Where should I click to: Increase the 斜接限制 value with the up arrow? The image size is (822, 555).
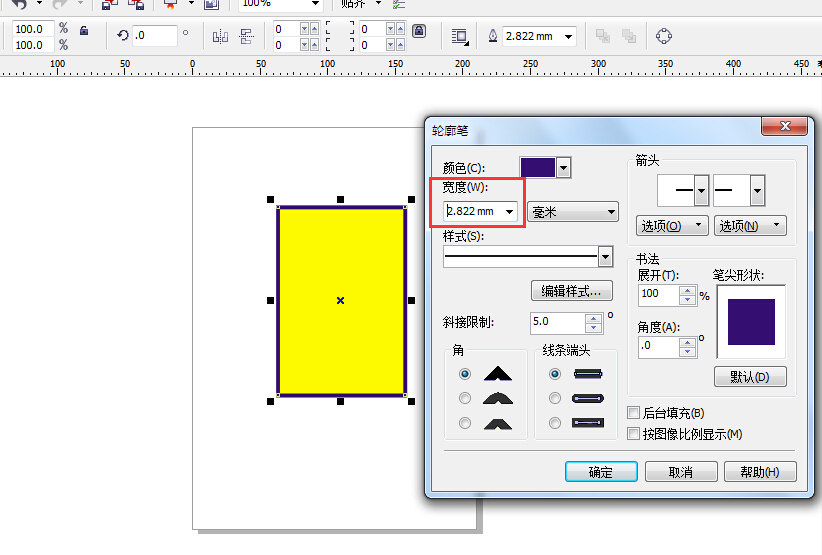593,318
